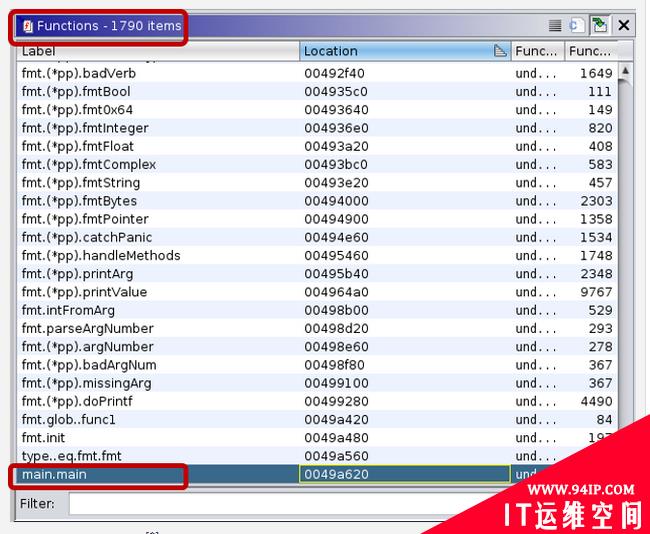Click 'und...' cell in fmtPointer row
The image size is (650, 534).
coord(536,219)
